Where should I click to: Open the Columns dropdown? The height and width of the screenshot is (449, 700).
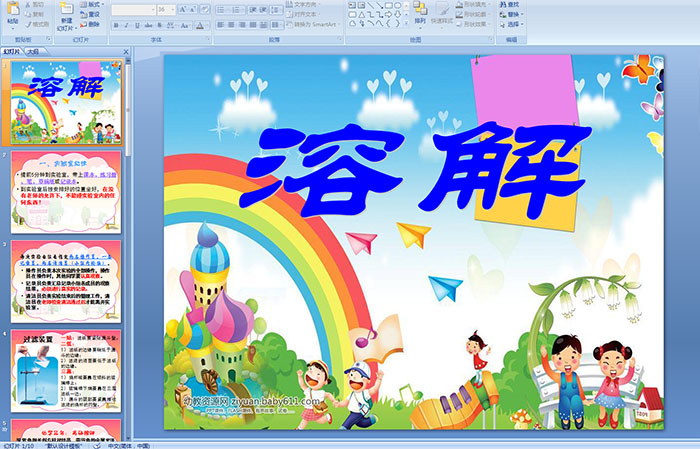(277, 25)
